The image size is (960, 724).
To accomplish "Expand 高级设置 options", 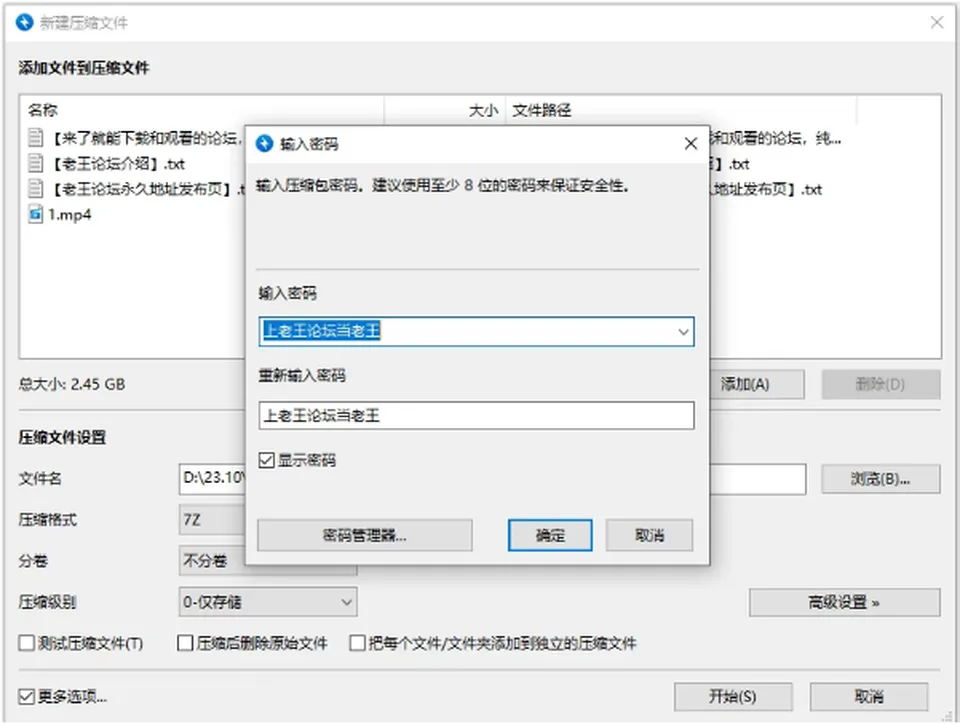I will coord(844,603).
